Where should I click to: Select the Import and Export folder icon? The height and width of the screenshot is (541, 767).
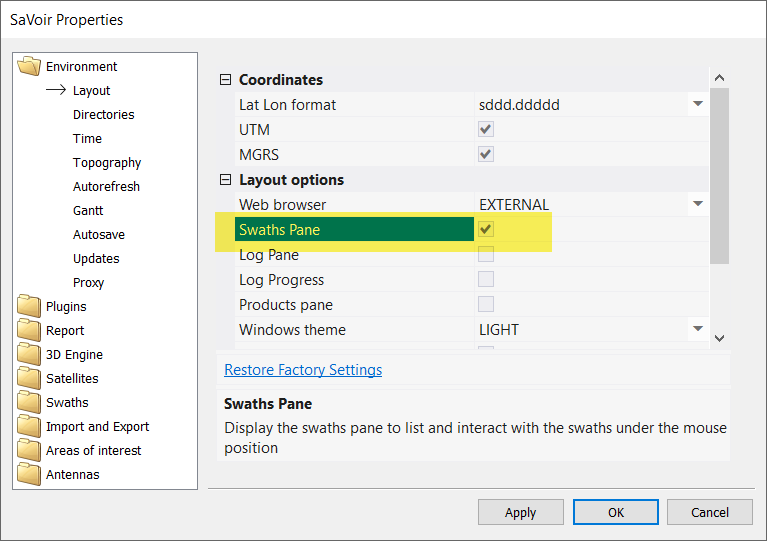[x=29, y=427]
